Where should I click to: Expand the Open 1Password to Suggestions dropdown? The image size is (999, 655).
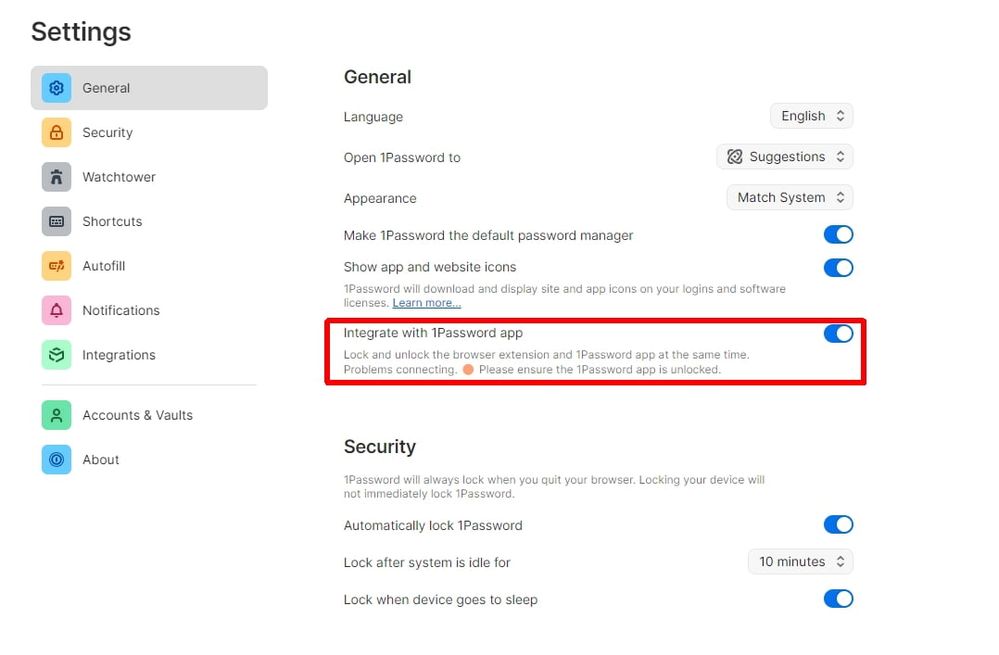[x=785, y=157]
